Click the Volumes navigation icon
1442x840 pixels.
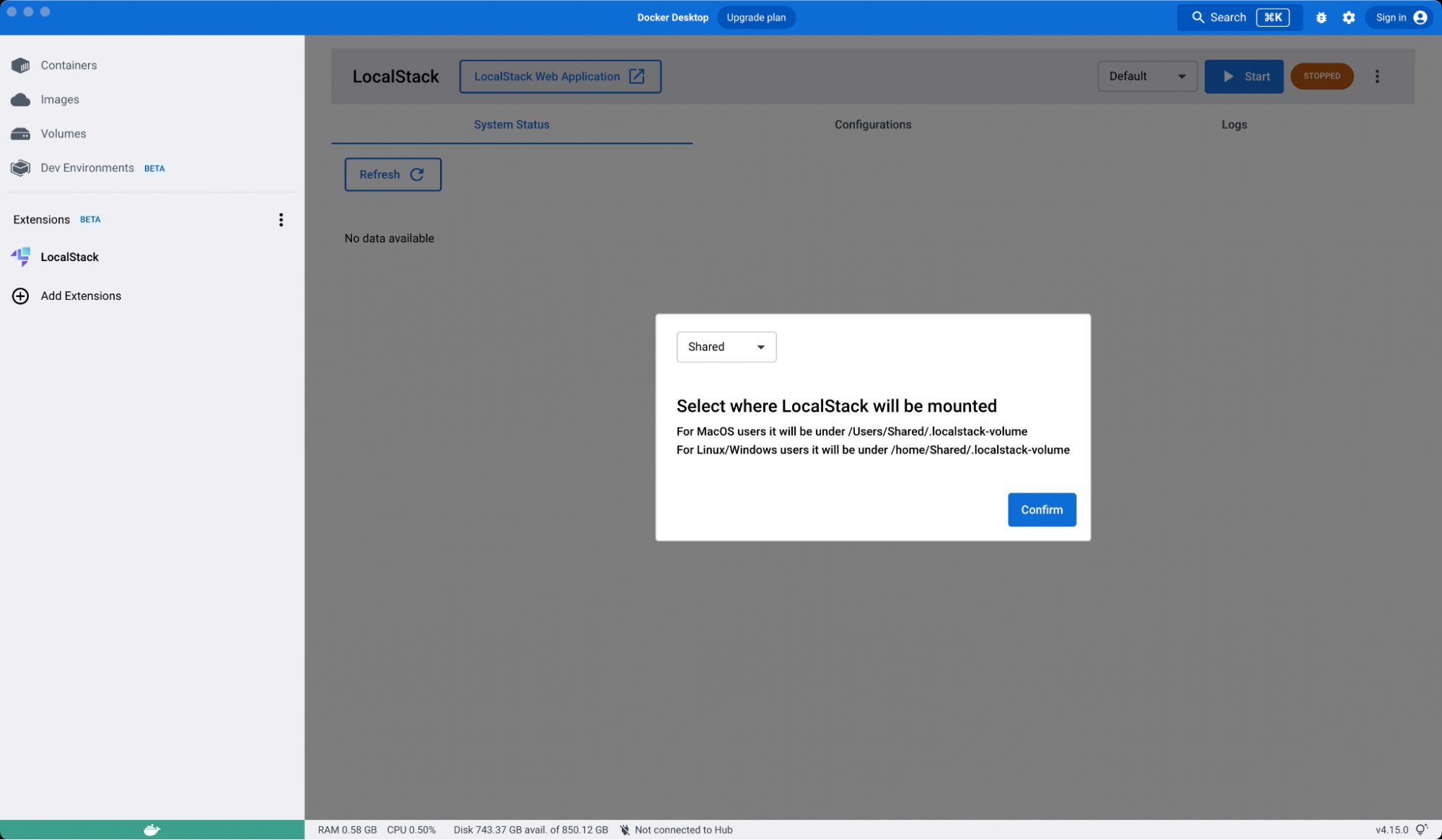tap(22, 133)
